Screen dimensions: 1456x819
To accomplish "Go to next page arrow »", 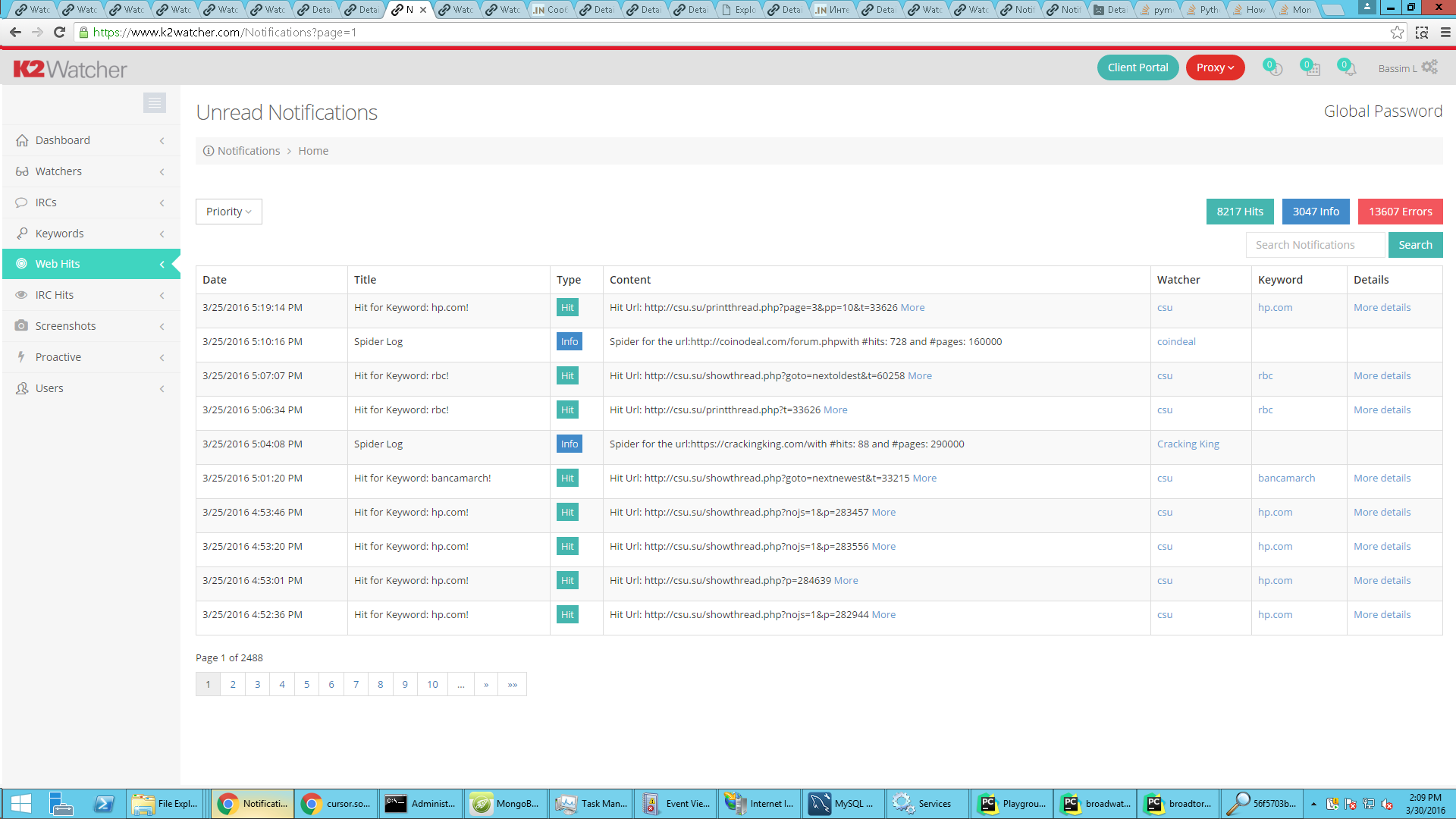I will pos(486,684).
